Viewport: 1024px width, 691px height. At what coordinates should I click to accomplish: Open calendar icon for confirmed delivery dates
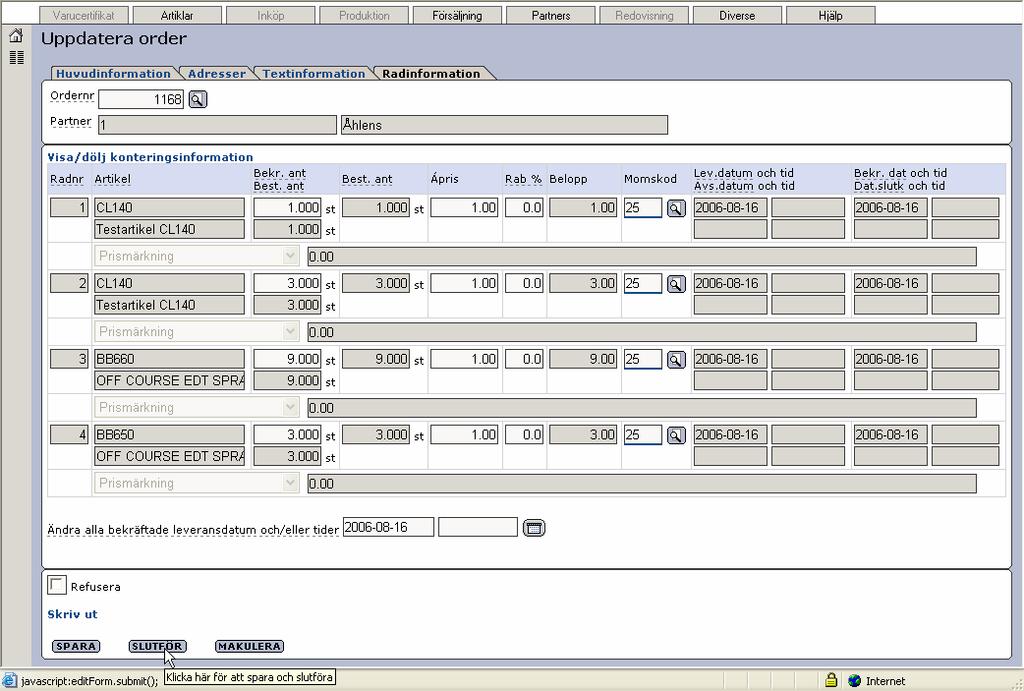pos(534,528)
